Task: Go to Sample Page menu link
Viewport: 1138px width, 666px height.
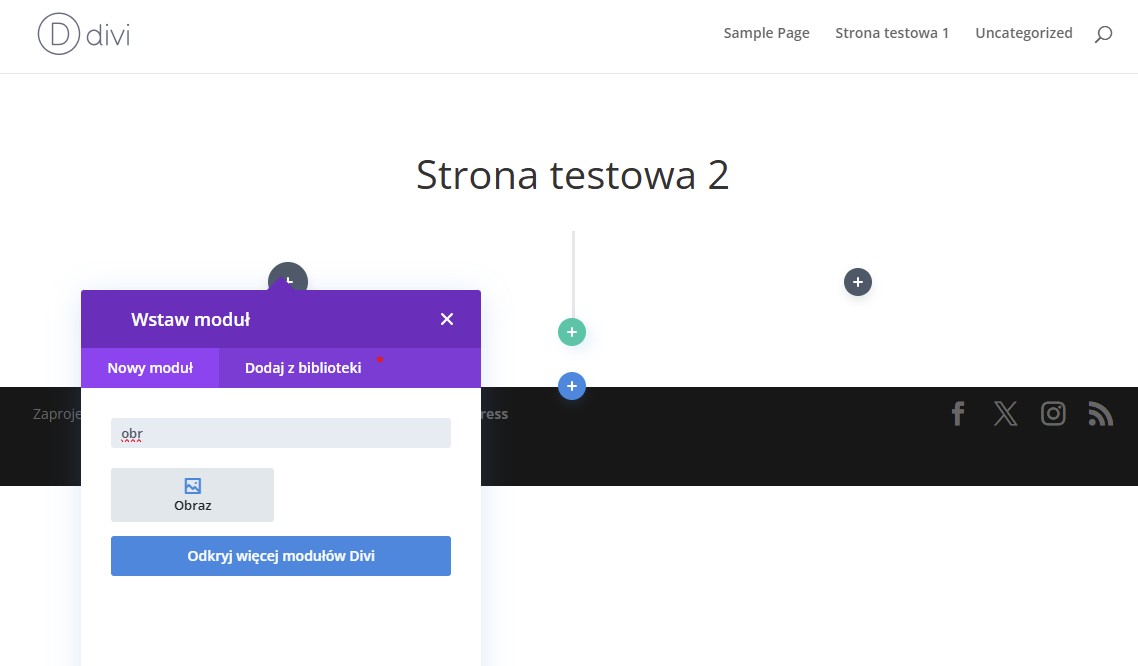Action: (x=766, y=33)
